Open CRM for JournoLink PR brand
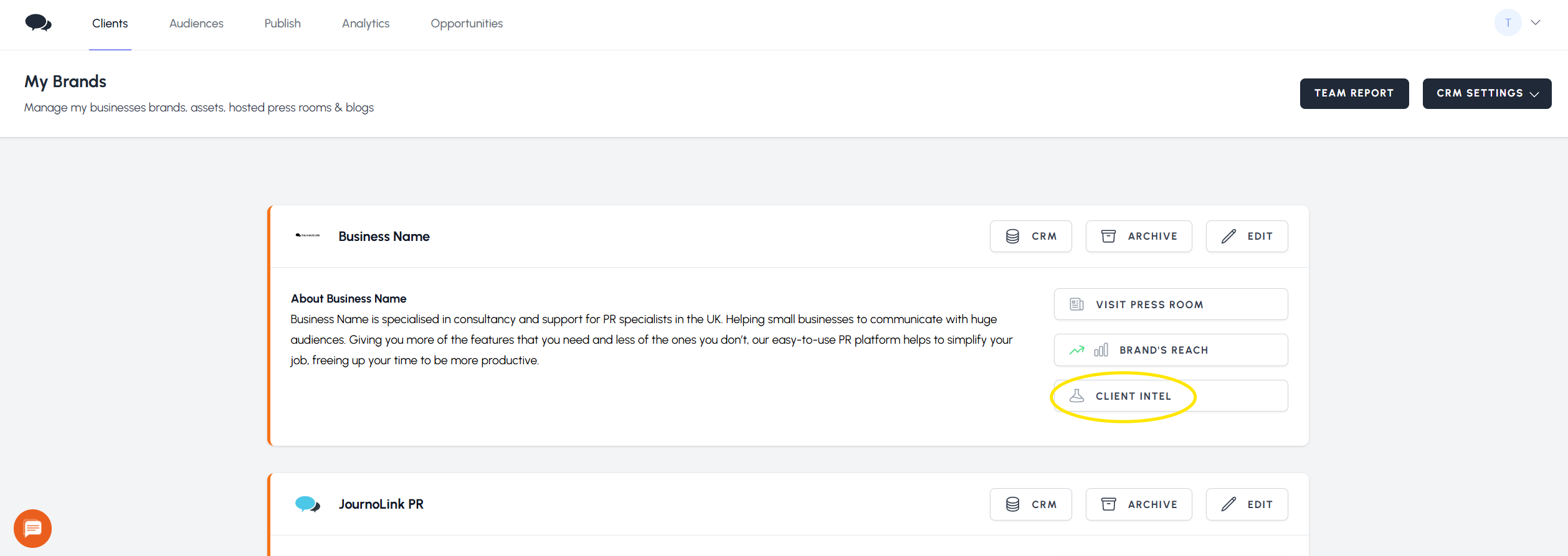 1030,504
